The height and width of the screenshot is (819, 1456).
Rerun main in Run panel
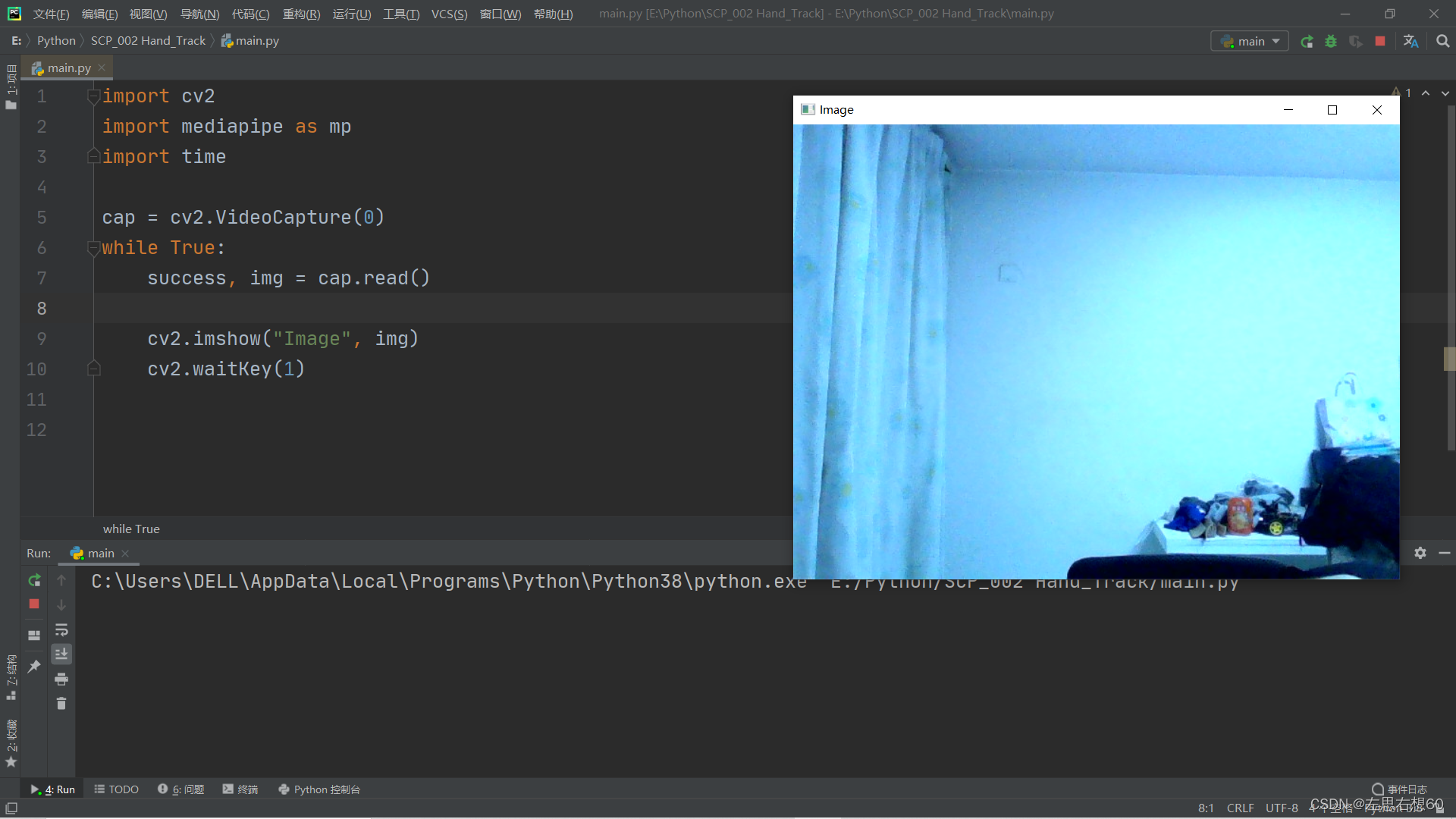(x=34, y=581)
